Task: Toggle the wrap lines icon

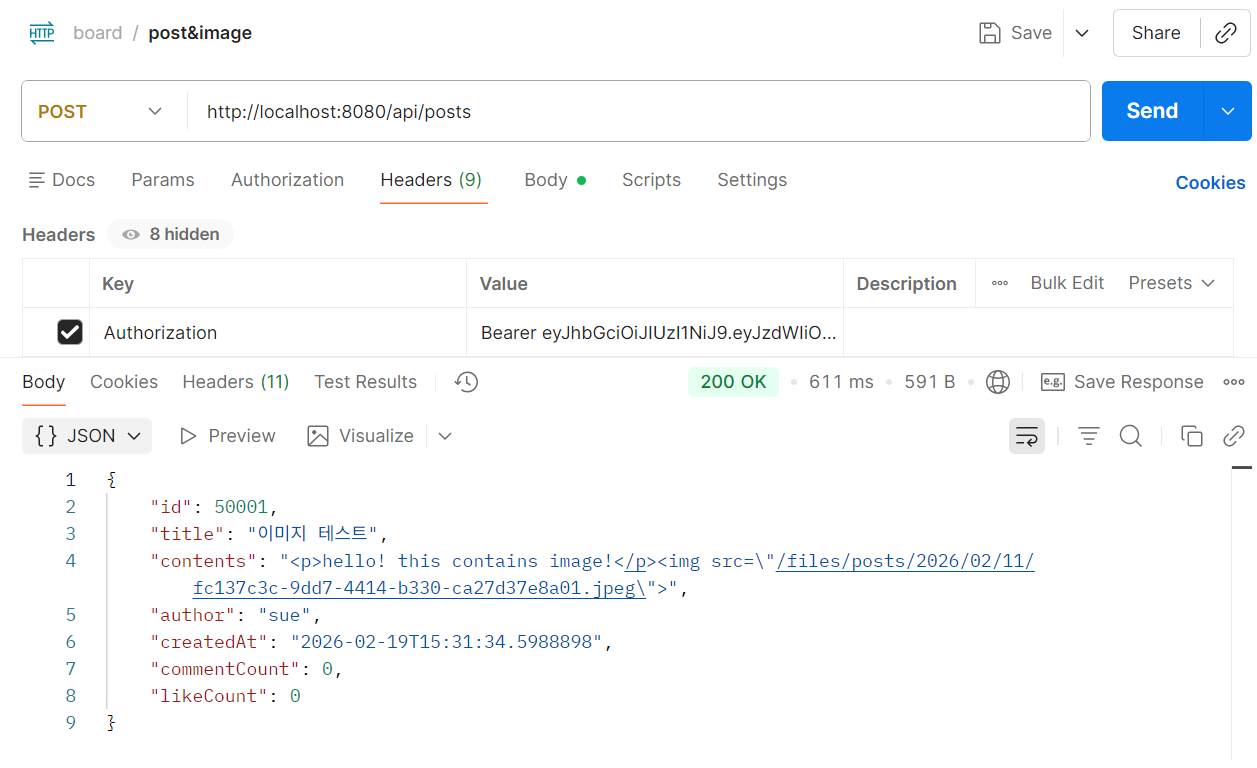Action: [x=1026, y=436]
